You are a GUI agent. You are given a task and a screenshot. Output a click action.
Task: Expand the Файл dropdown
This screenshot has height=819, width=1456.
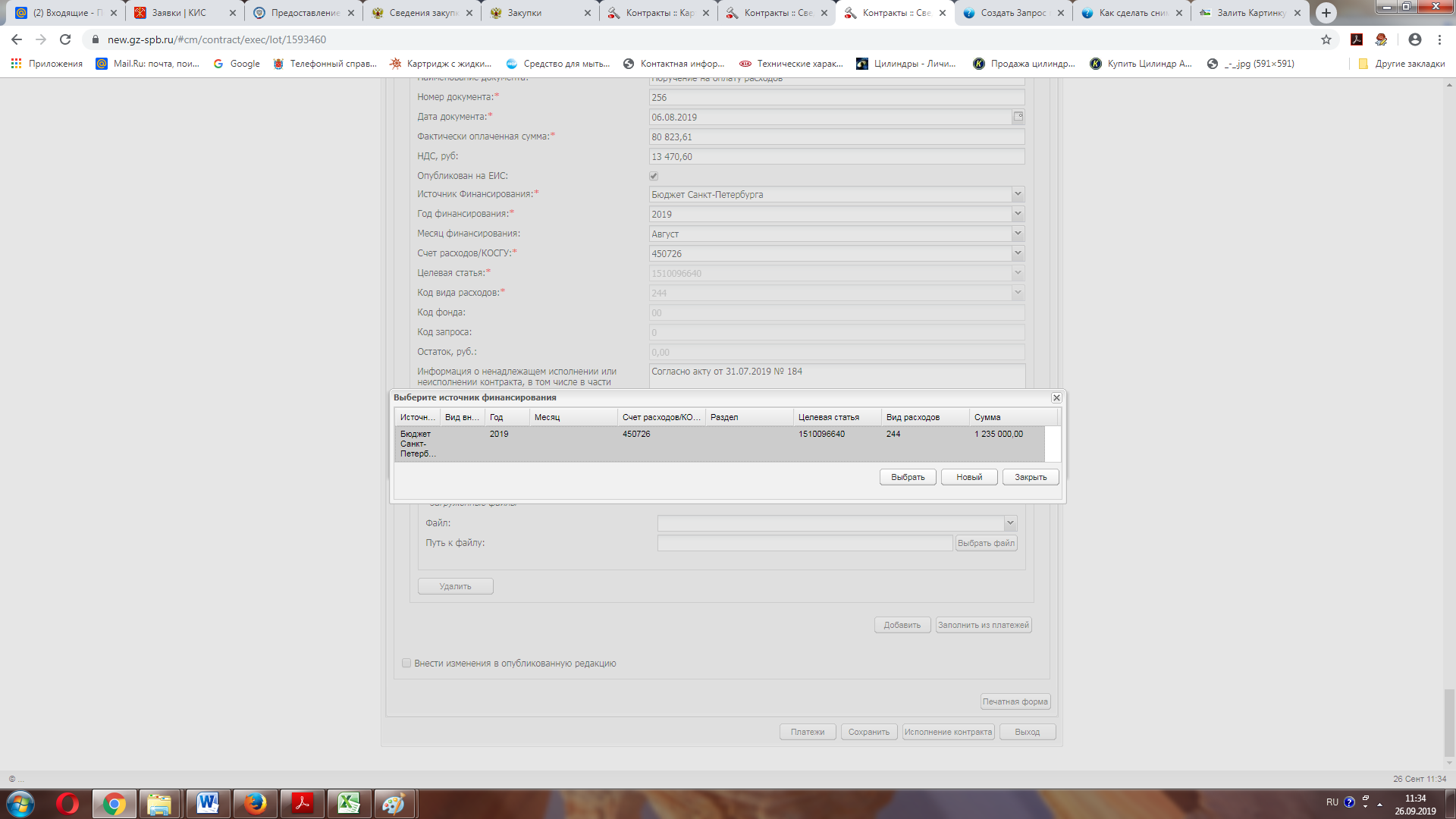pos(1010,523)
